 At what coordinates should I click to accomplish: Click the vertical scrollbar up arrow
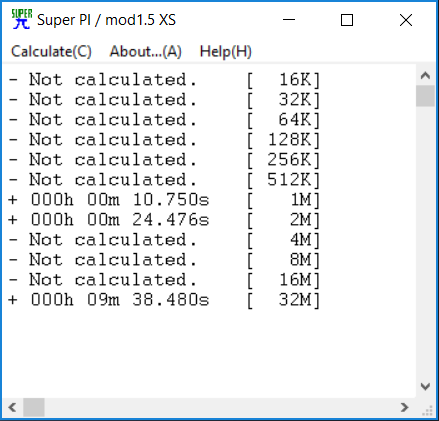click(x=425, y=75)
